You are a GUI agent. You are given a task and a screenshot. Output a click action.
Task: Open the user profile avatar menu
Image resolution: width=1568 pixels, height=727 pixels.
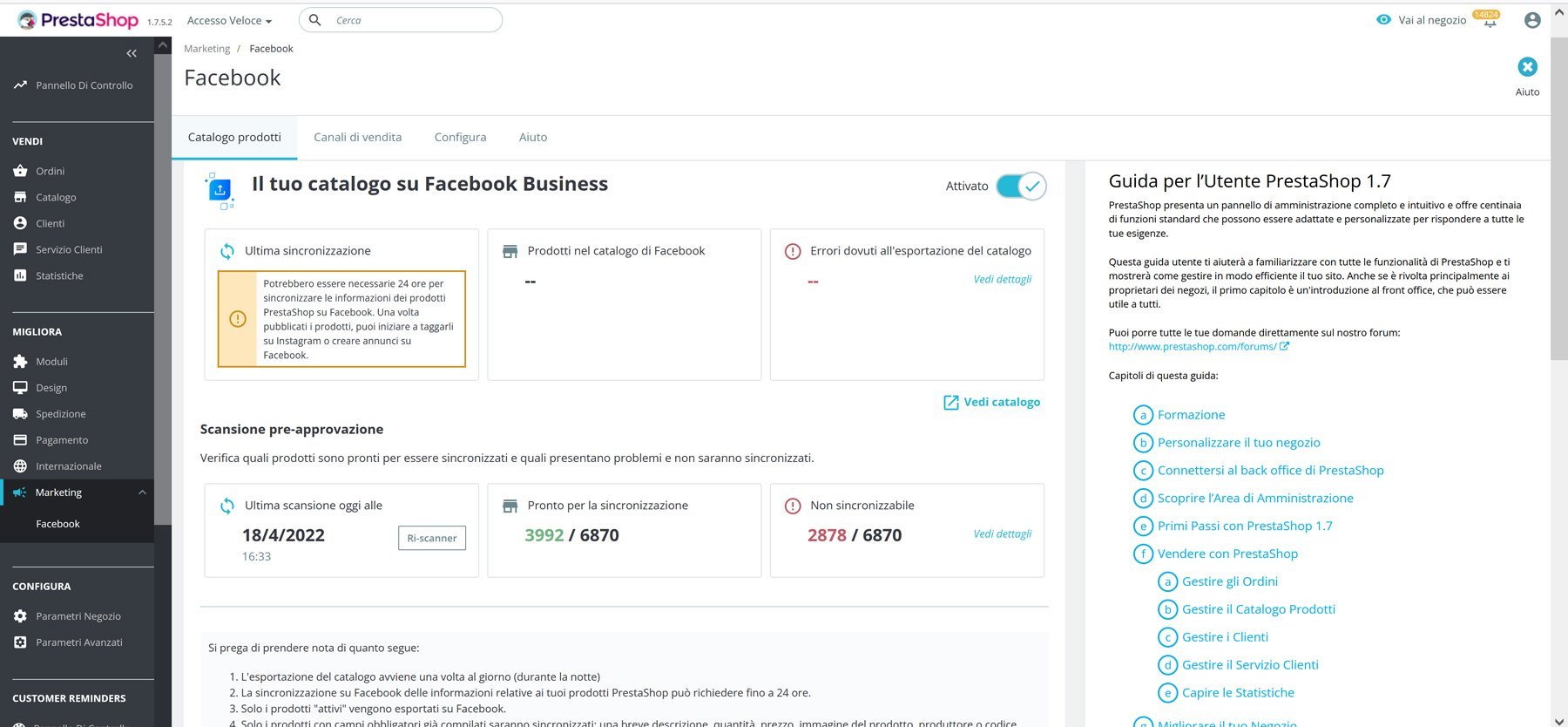tap(1532, 20)
